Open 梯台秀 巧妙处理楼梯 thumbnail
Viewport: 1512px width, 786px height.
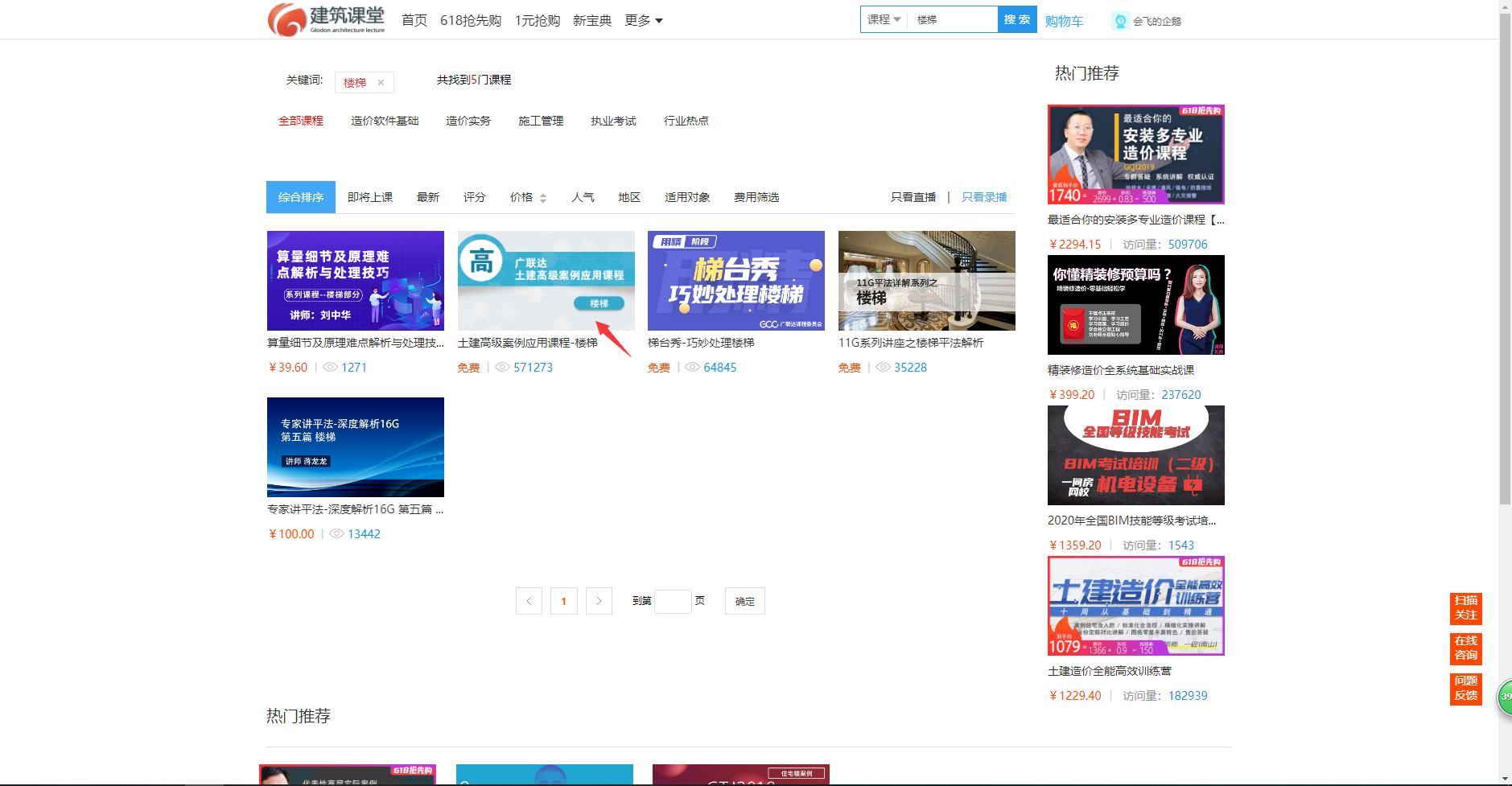[736, 281]
